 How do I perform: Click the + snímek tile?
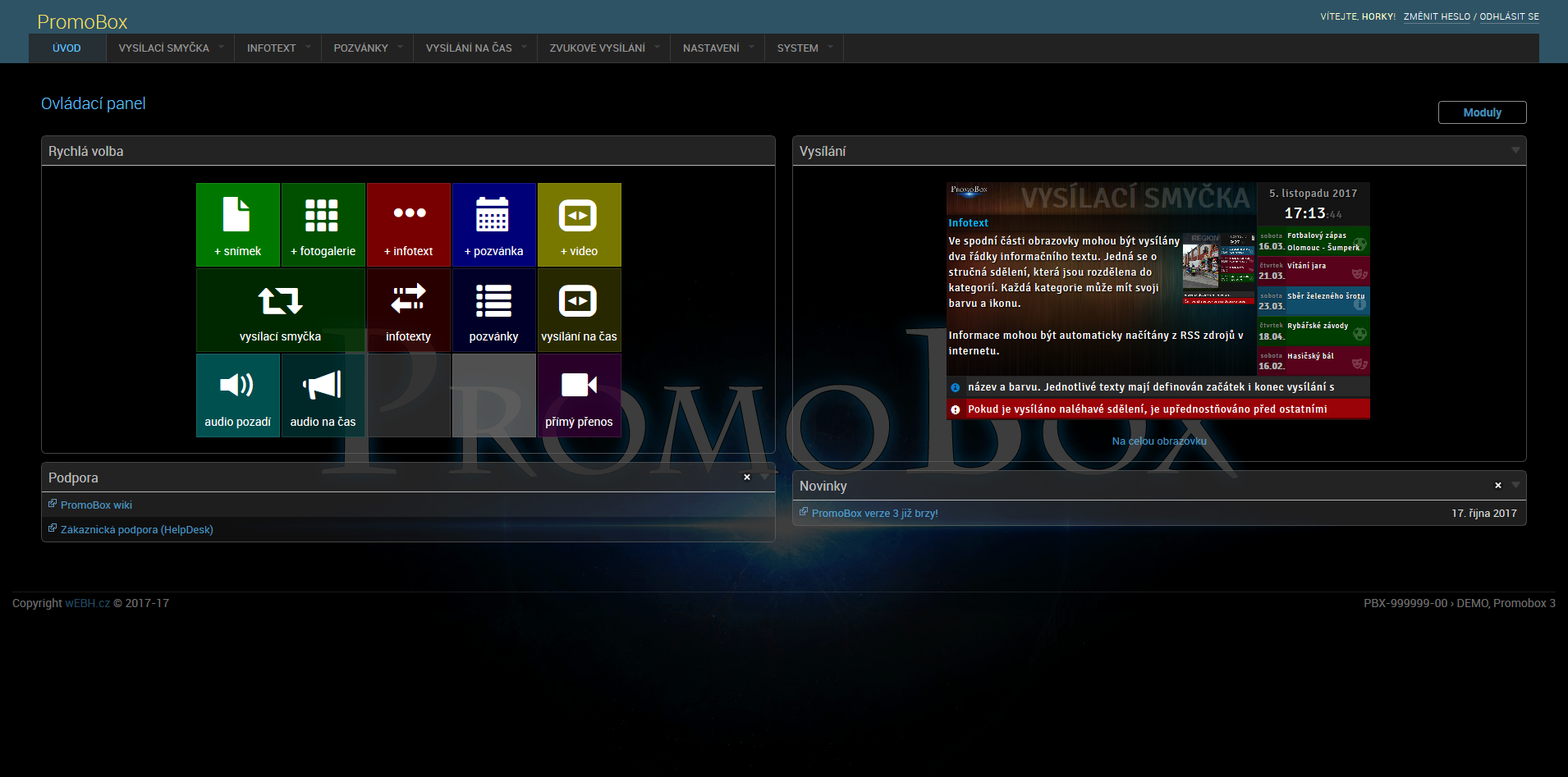(237, 225)
